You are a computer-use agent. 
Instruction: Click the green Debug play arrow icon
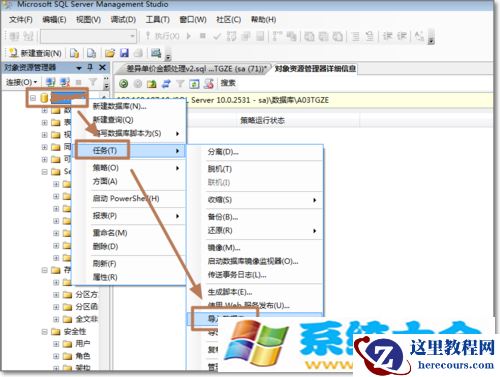click(189, 36)
